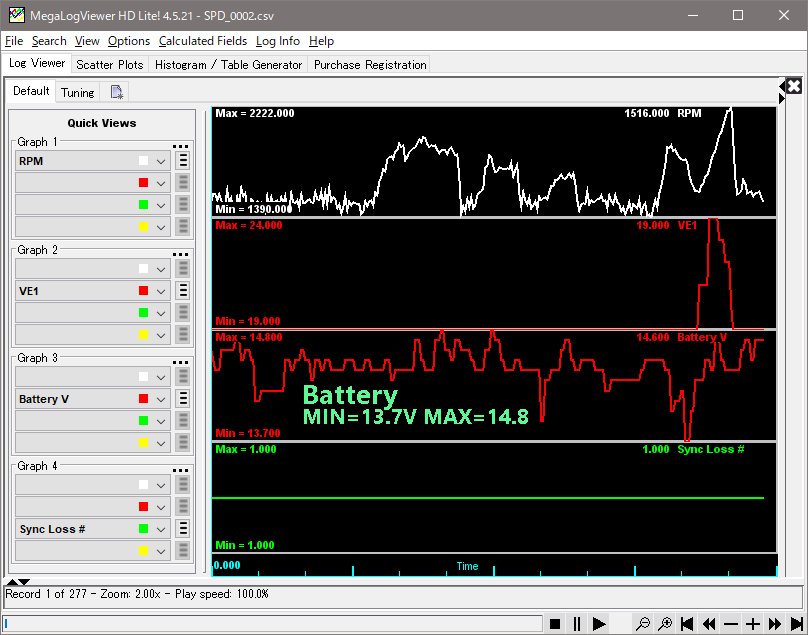Open Graph 3 yellow slot dropdown
The width and height of the screenshot is (808, 635).
(x=161, y=443)
